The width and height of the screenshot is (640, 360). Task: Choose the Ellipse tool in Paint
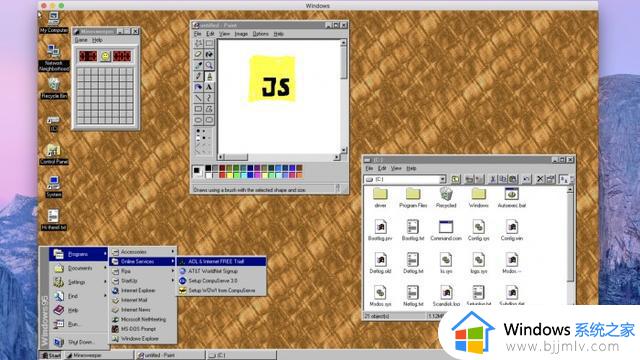coord(198,120)
